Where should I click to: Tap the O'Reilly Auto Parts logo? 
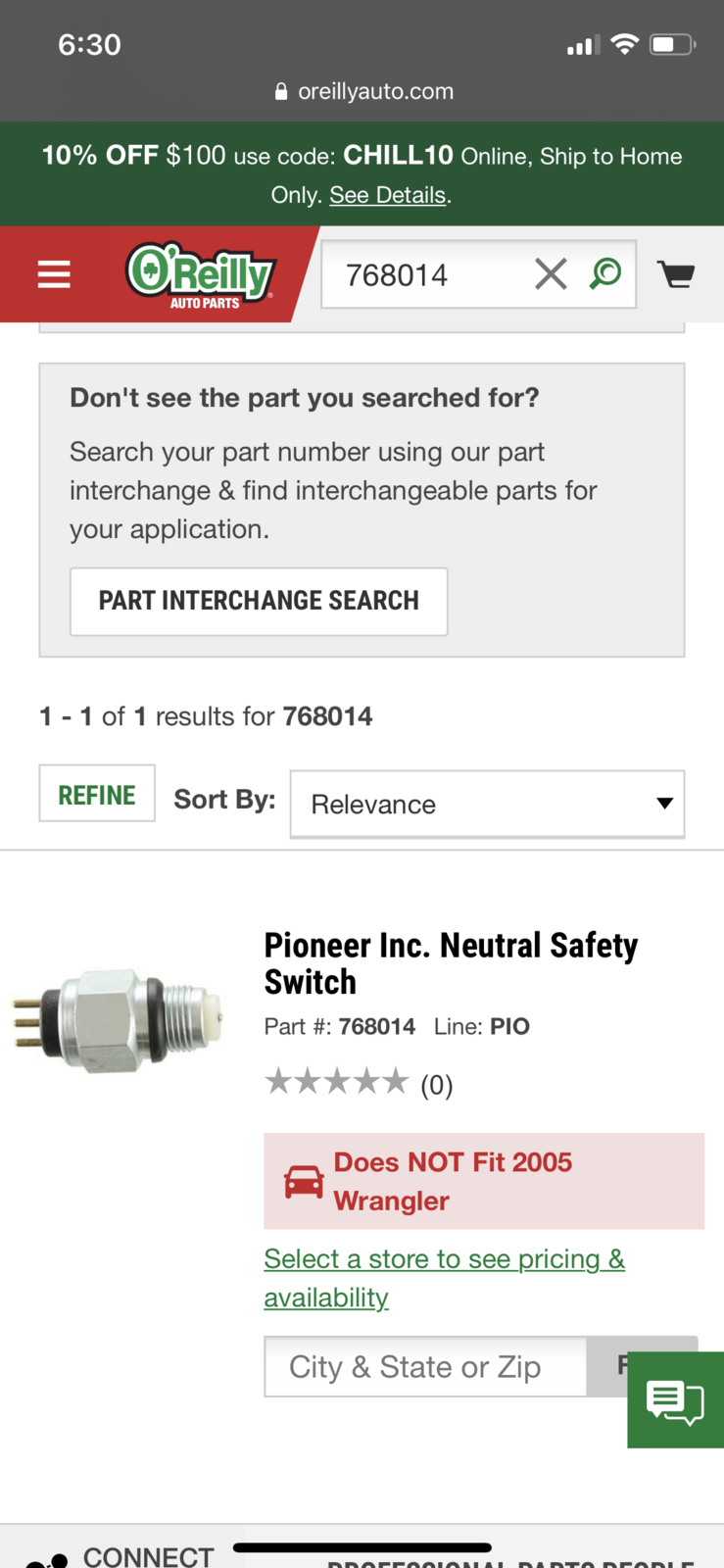[201, 276]
